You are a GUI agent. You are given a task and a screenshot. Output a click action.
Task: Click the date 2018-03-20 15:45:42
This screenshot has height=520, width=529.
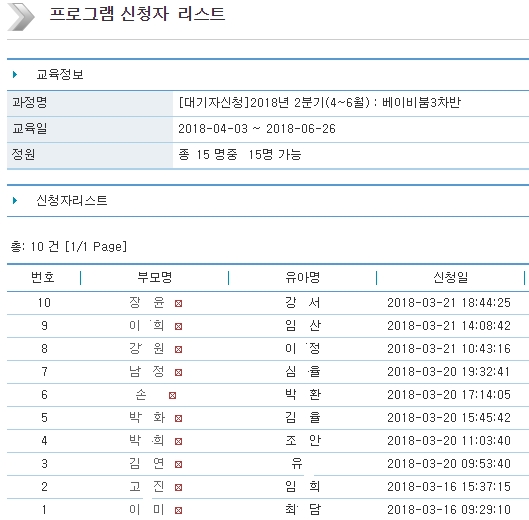(x=449, y=418)
